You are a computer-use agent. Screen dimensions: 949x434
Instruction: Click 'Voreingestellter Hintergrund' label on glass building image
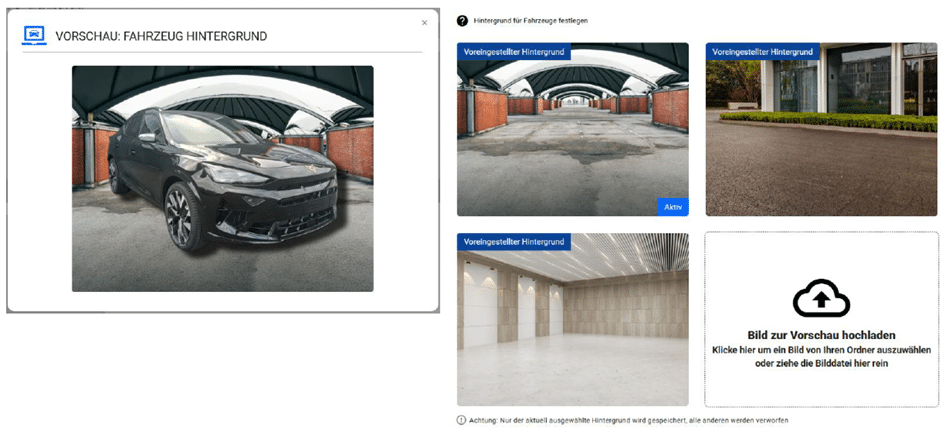pyautogui.click(x=763, y=51)
